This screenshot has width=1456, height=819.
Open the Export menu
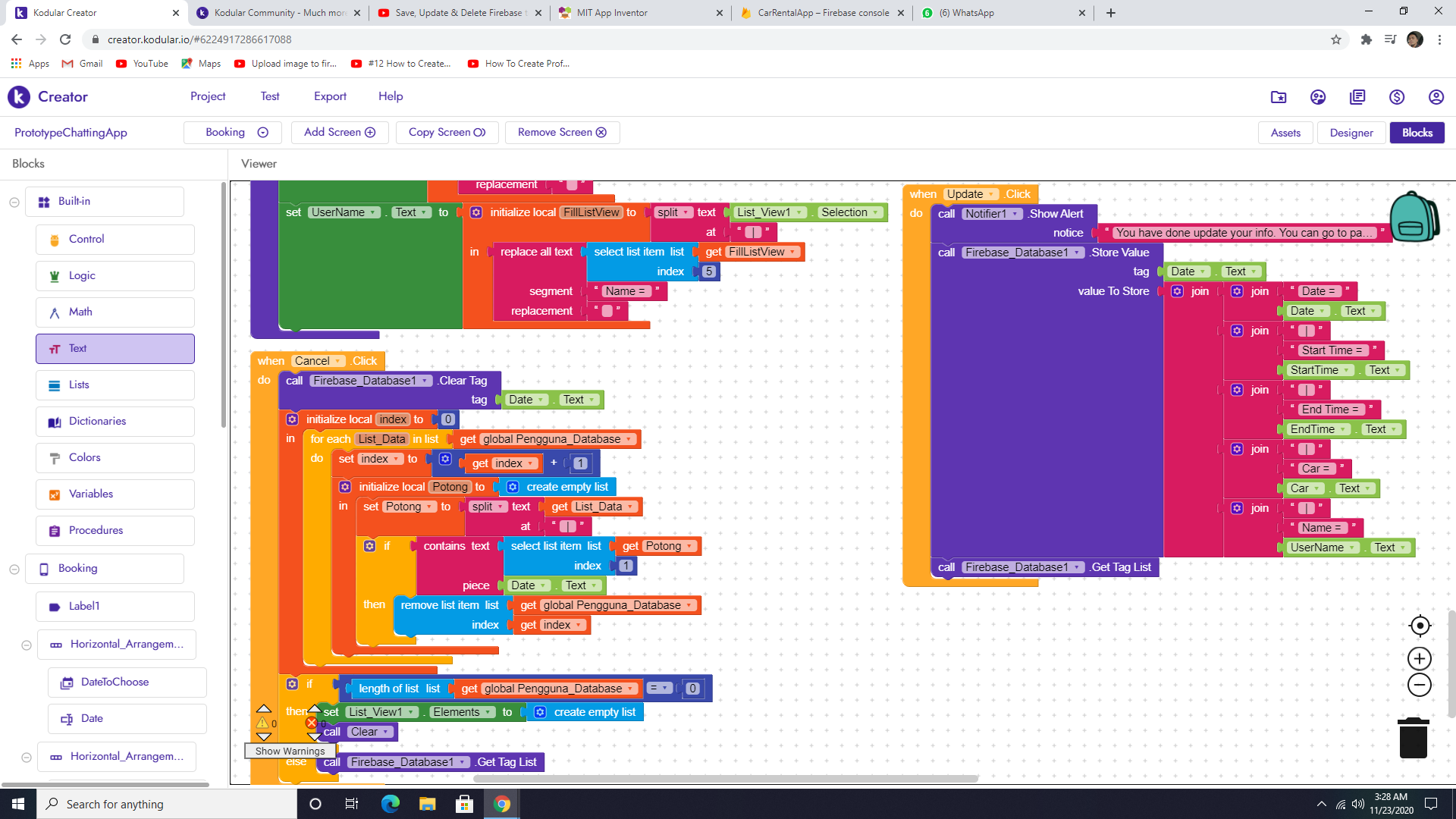(330, 96)
